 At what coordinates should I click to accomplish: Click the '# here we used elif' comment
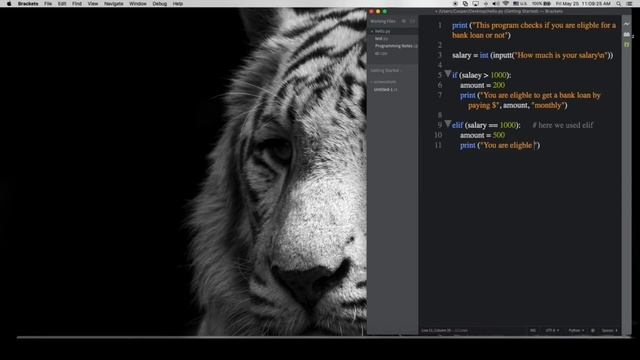562,125
